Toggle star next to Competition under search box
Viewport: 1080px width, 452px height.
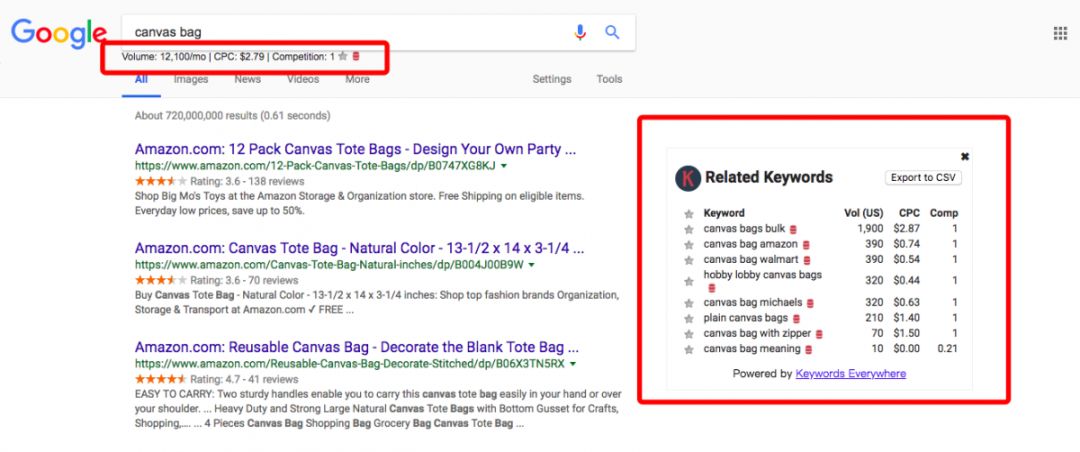[343, 56]
